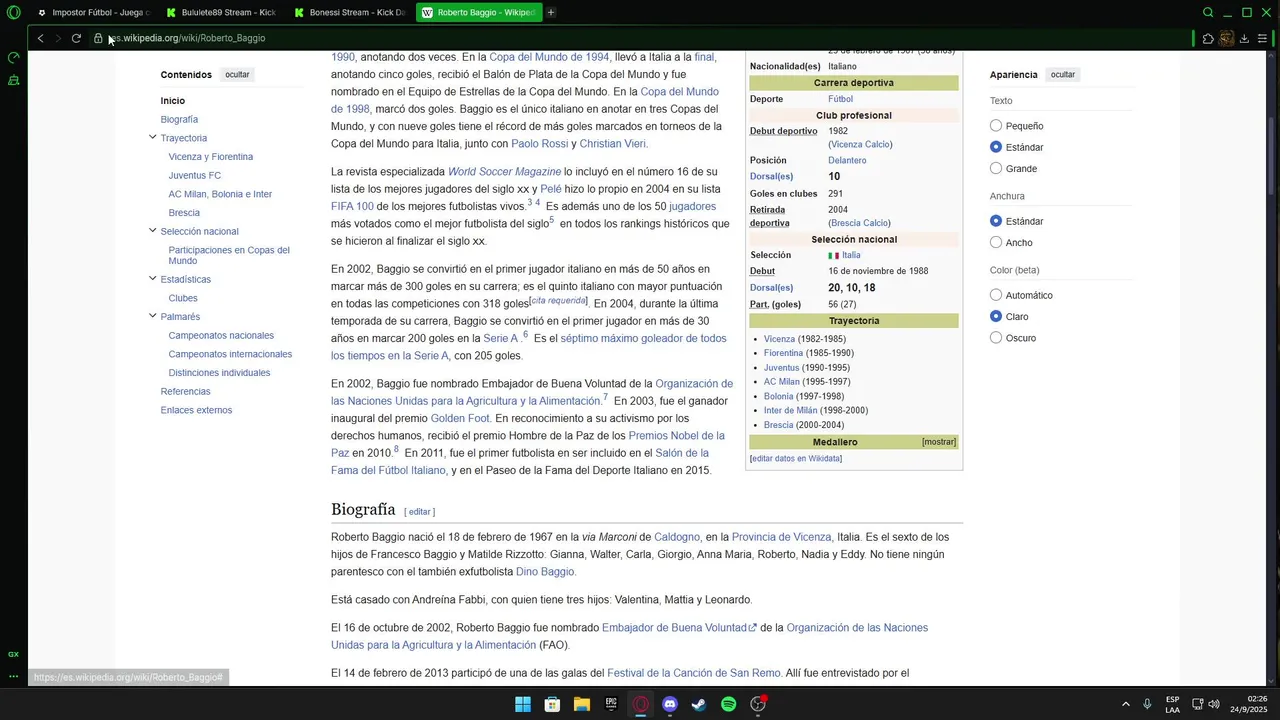Select the Ancho width option
This screenshot has height=720, width=1280.
click(x=996, y=242)
